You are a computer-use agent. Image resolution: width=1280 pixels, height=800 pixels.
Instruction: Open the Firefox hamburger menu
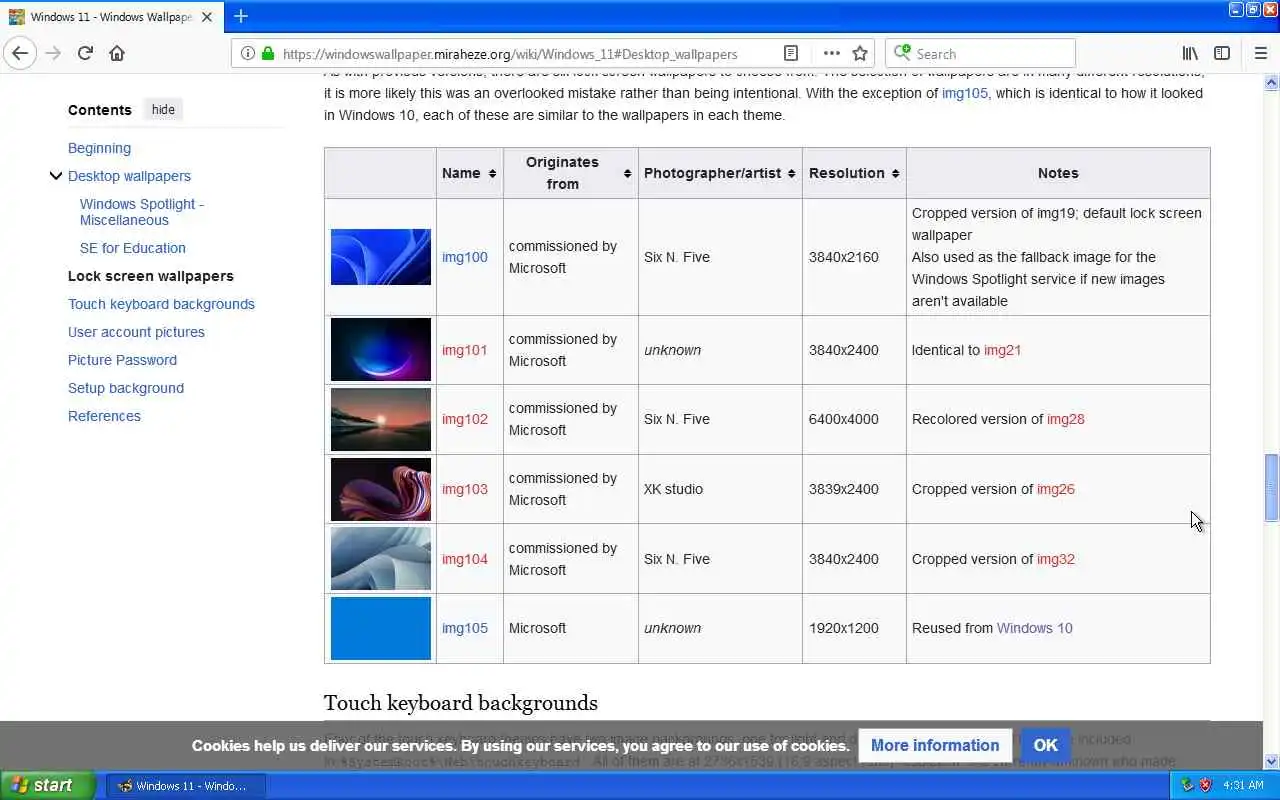1260,53
